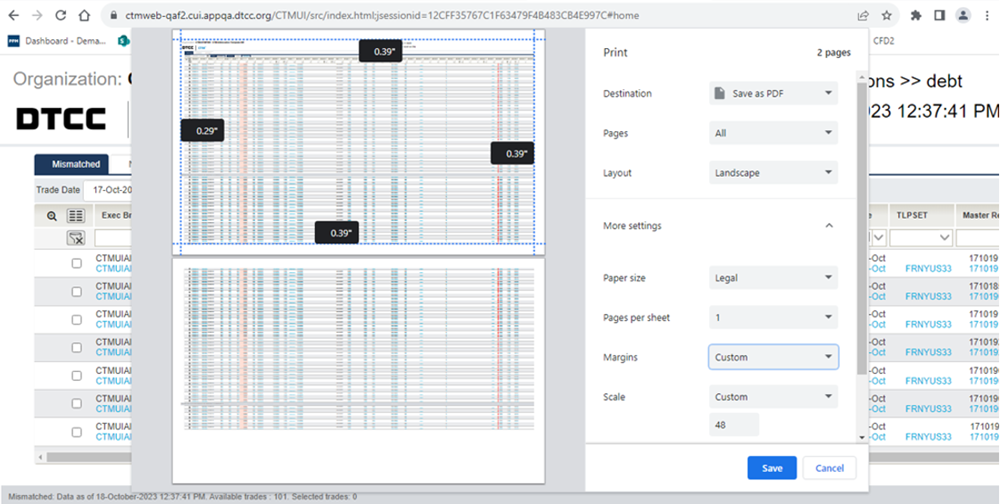Click the column chooser grid icon
Image resolution: width=1000 pixels, height=504 pixels.
pyautogui.click(x=75, y=215)
